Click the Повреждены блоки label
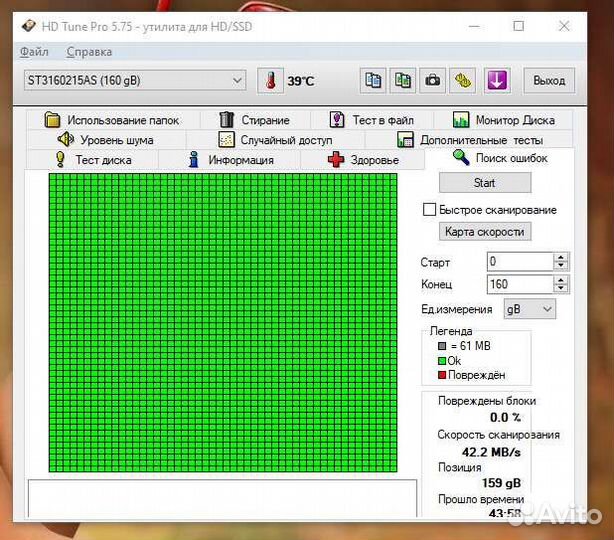 tap(487, 401)
